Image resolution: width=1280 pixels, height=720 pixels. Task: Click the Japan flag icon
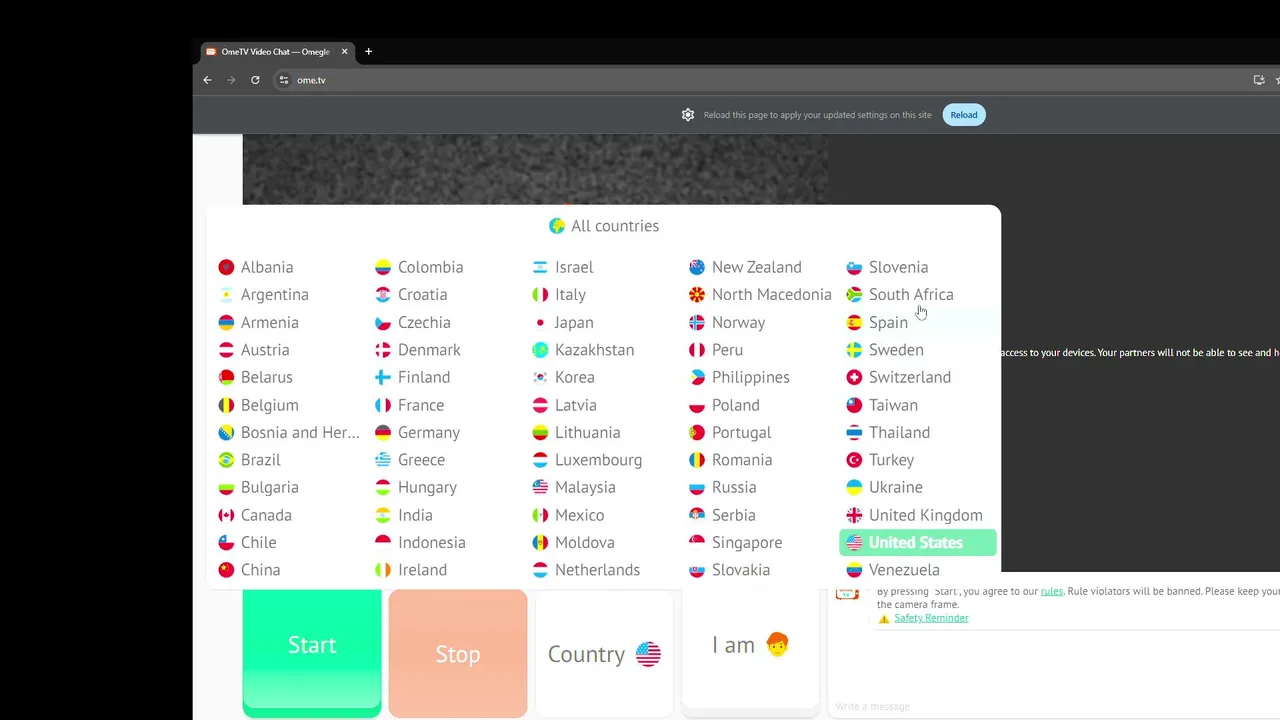(540, 322)
